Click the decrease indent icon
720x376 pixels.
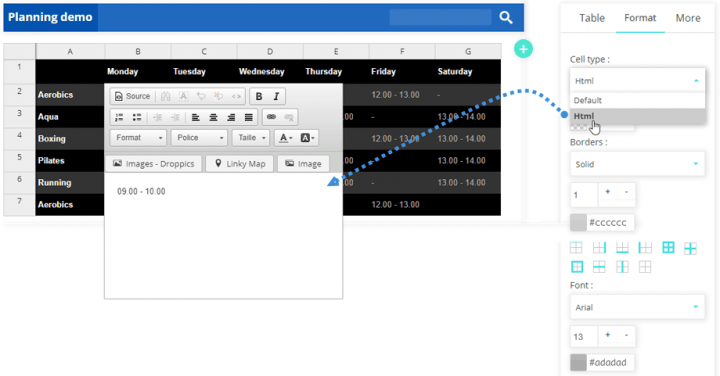(158, 117)
